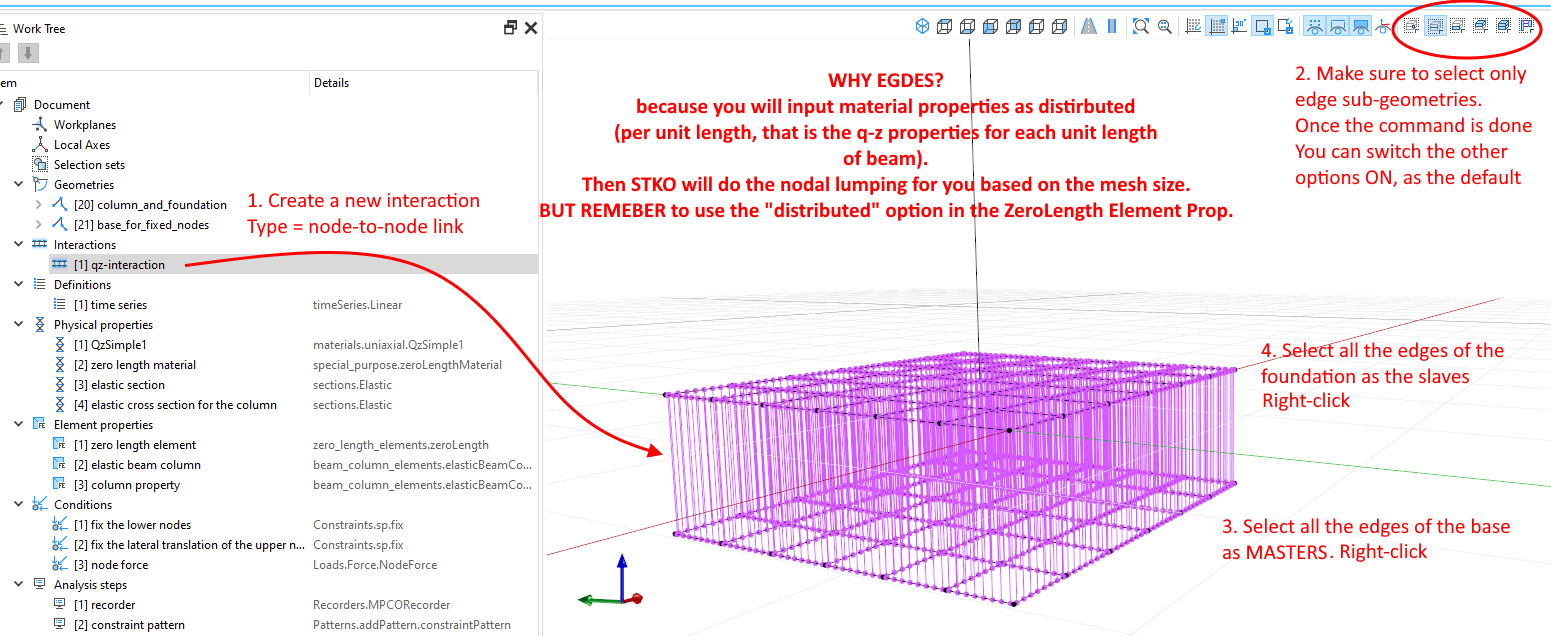Click the zoom magnifier with grid icon
1551x636 pixels.
[x=1165, y=27]
